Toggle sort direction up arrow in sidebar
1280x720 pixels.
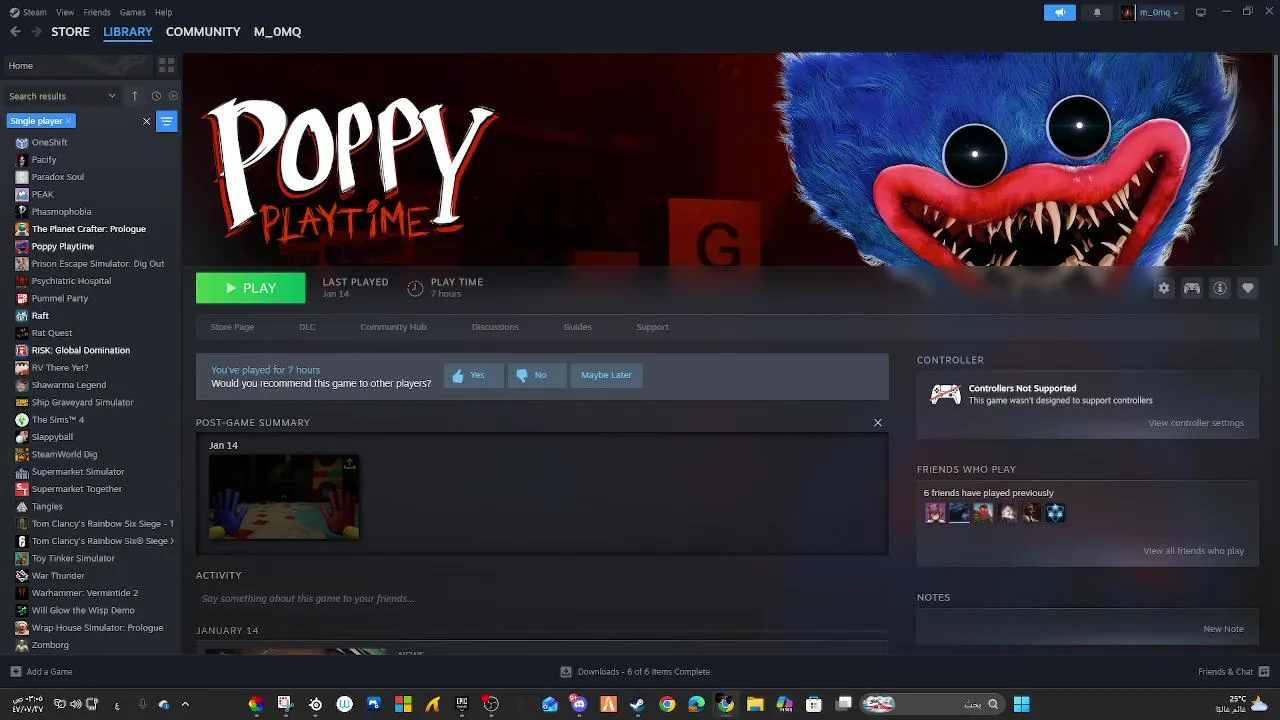pos(134,96)
